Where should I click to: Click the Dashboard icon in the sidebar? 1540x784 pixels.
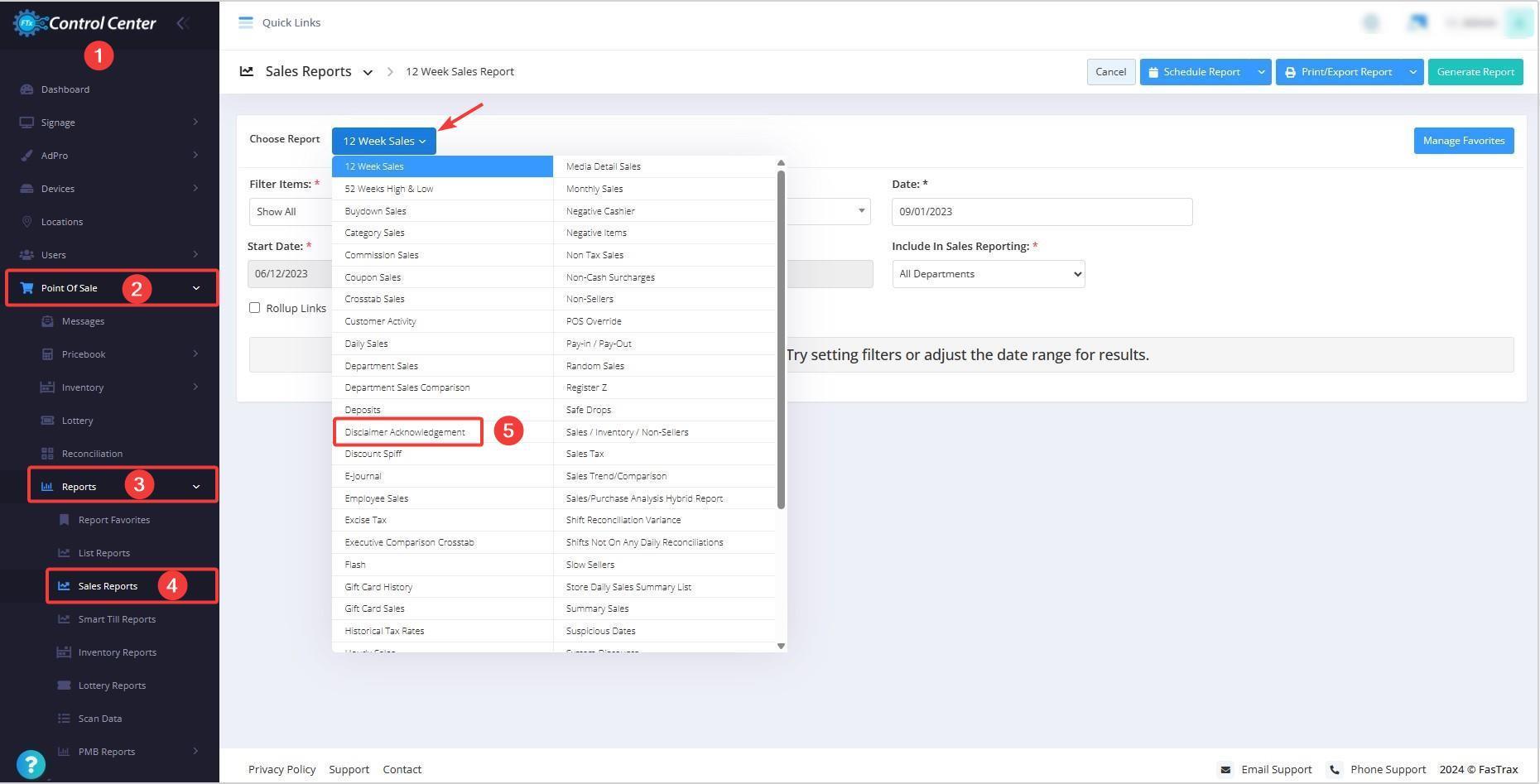26,89
